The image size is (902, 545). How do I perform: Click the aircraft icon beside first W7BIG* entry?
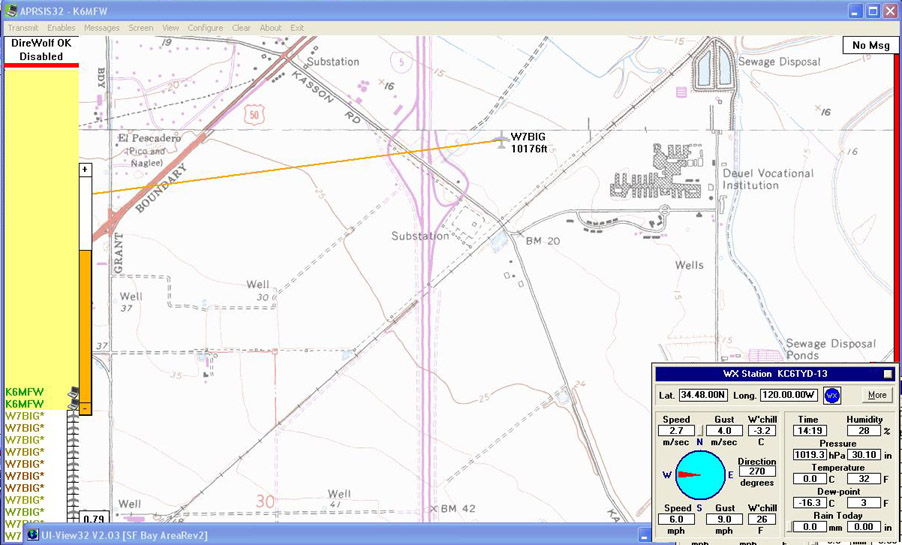pos(72,416)
